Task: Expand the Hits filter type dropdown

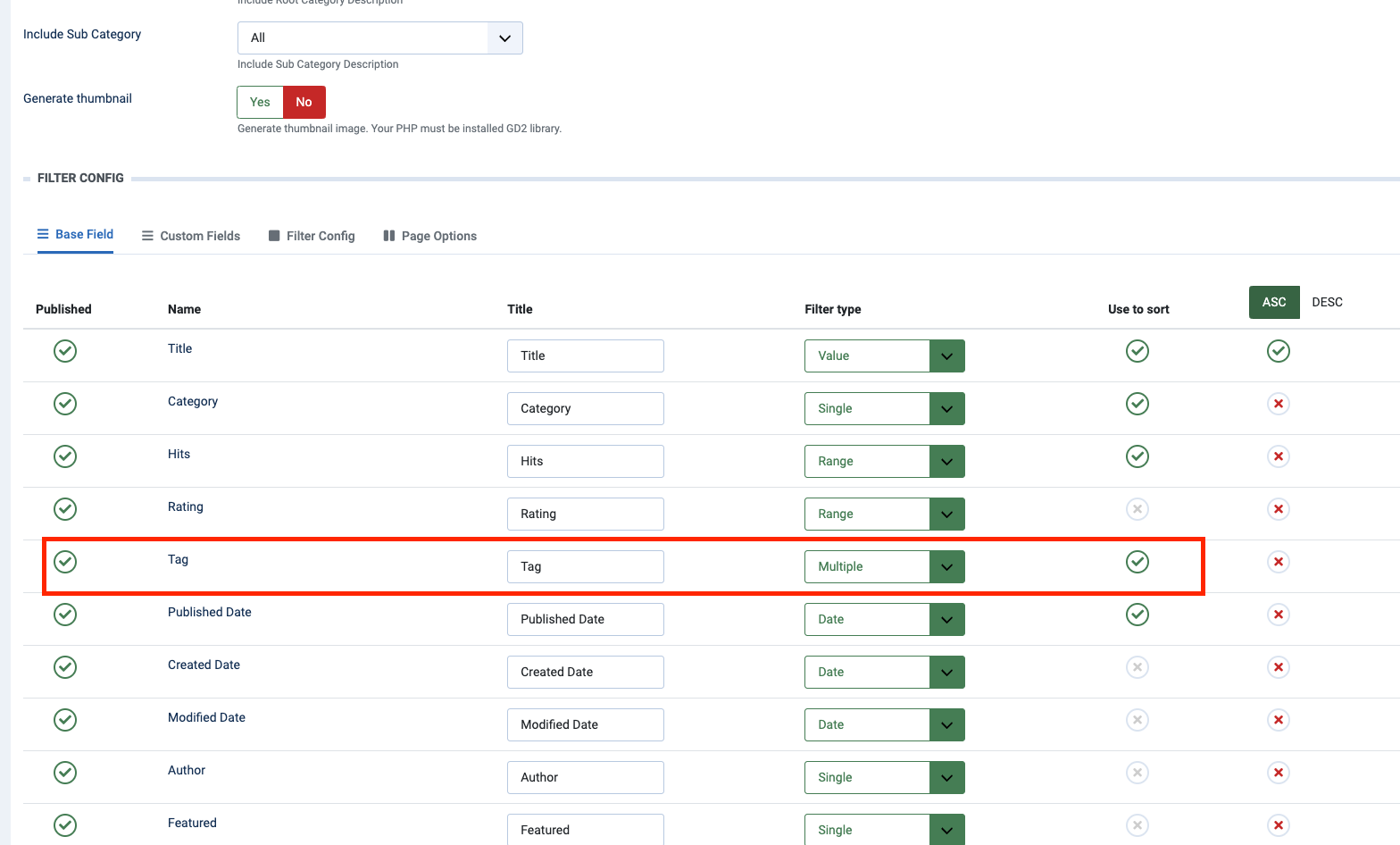Action: click(x=884, y=461)
